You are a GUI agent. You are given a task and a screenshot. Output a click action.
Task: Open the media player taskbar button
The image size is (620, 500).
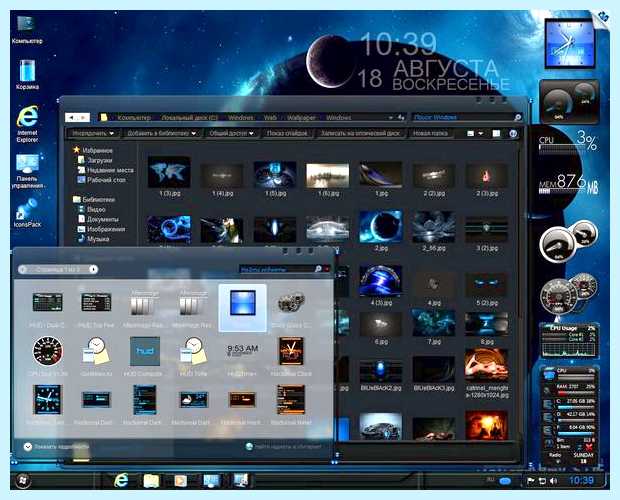(180, 481)
